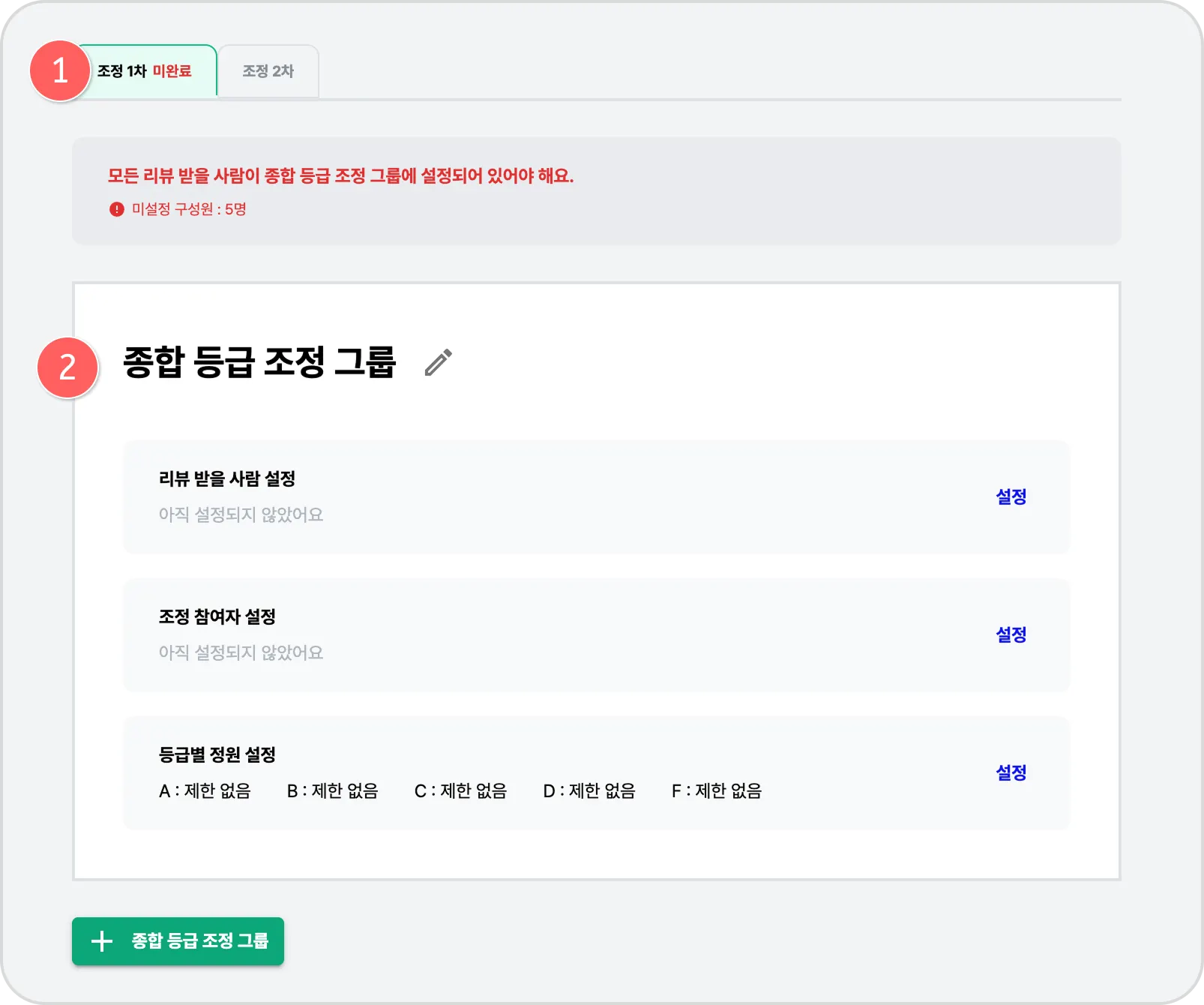Click 설정 link for 등급별 정원 설정

pyautogui.click(x=1011, y=772)
